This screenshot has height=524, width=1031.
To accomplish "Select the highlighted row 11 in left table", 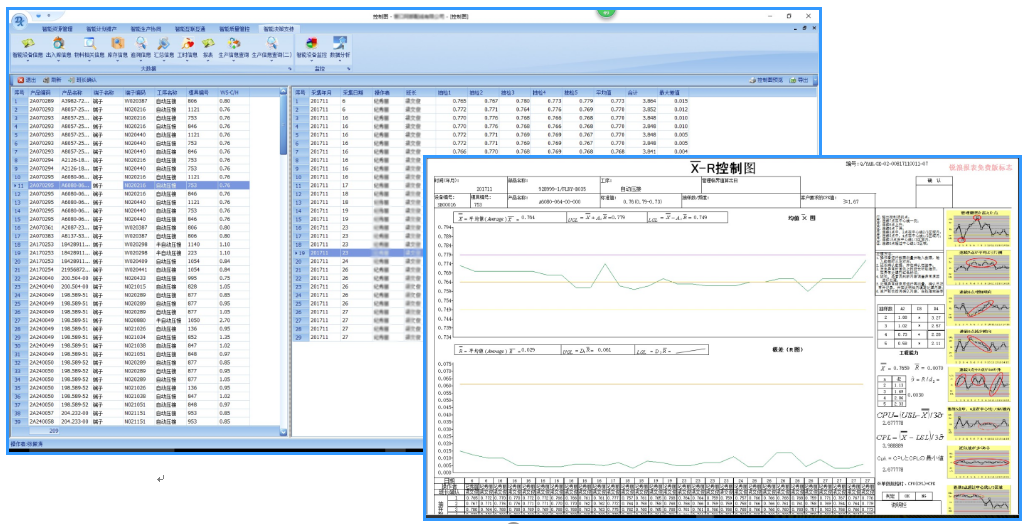I will click(x=140, y=185).
